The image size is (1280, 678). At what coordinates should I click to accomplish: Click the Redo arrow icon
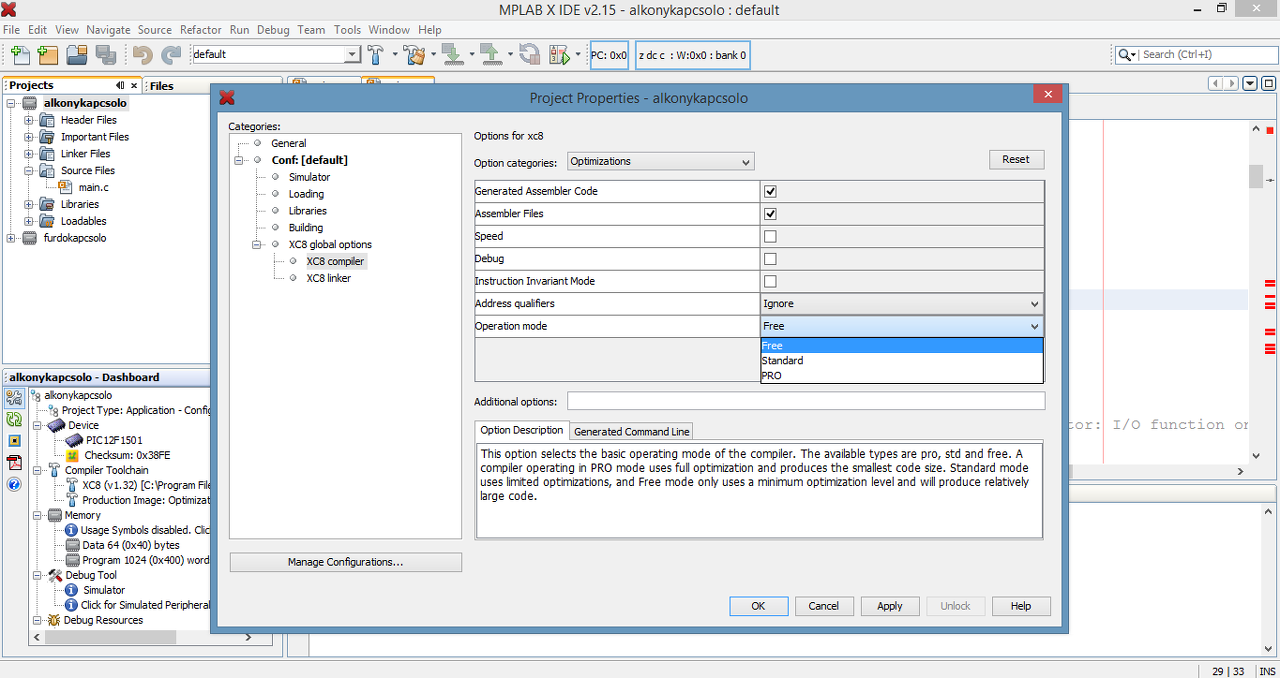pos(172,55)
